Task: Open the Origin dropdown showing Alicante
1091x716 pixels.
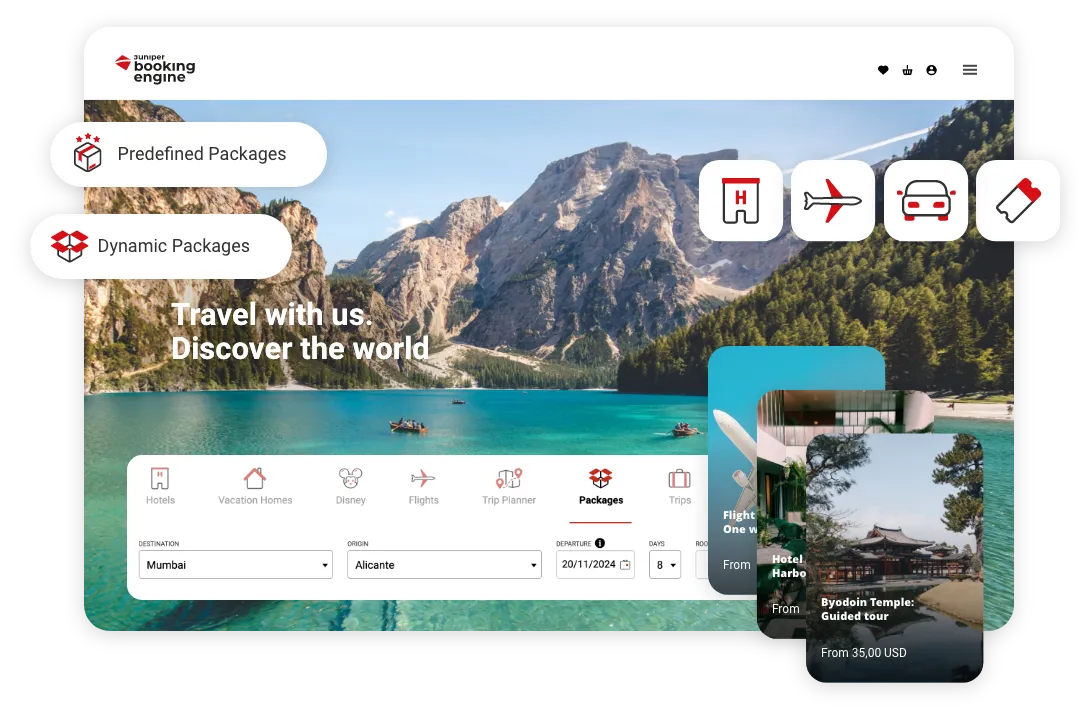Action: [x=444, y=564]
